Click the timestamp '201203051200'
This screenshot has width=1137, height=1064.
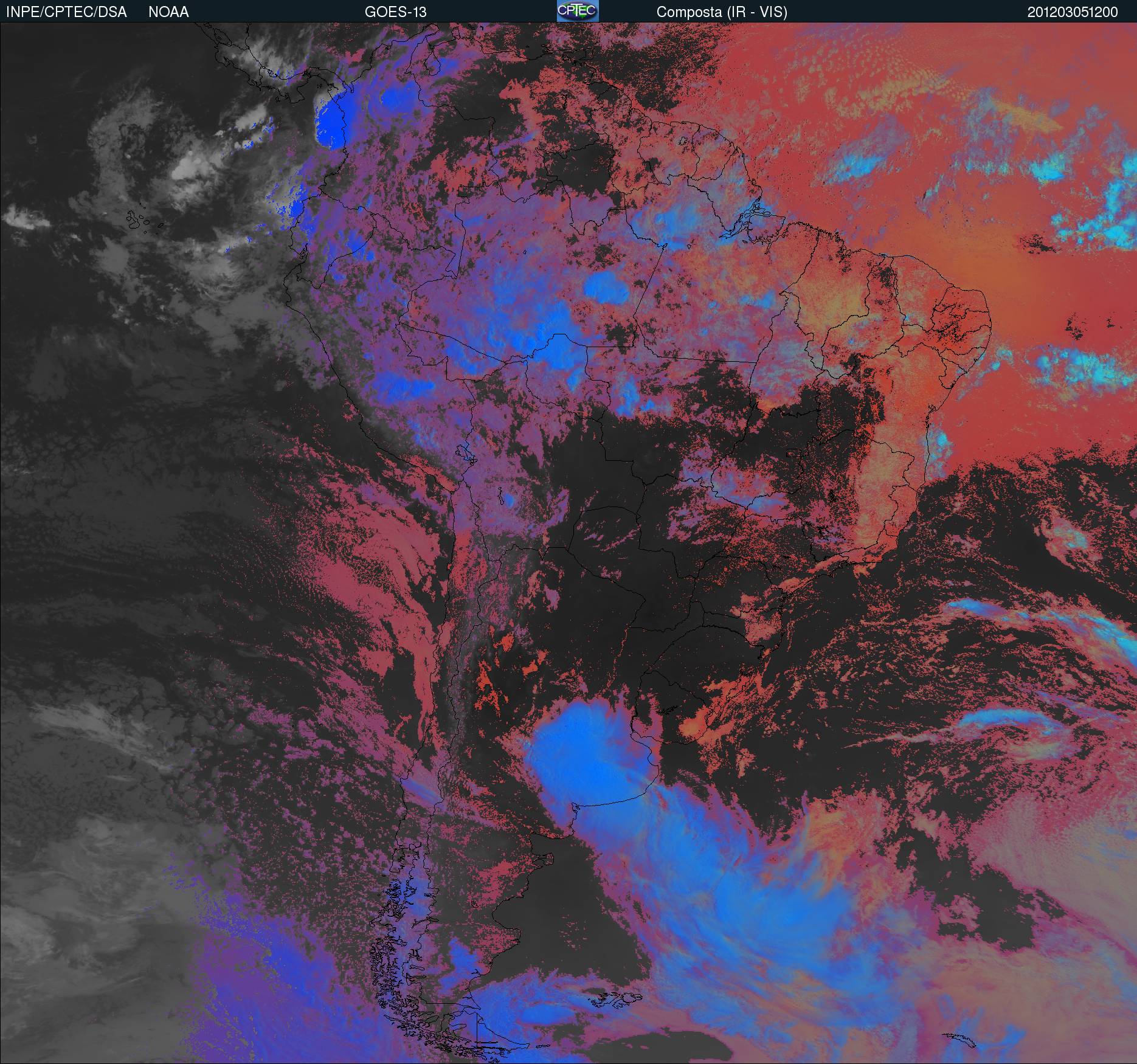1073,12
